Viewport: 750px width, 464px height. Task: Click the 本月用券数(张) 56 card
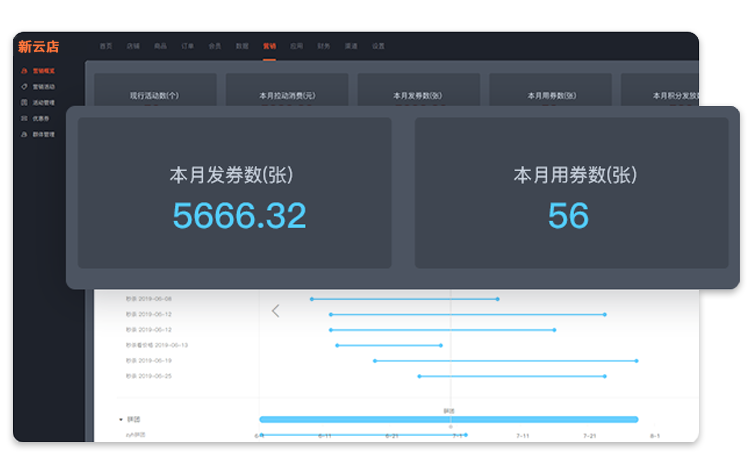click(570, 193)
